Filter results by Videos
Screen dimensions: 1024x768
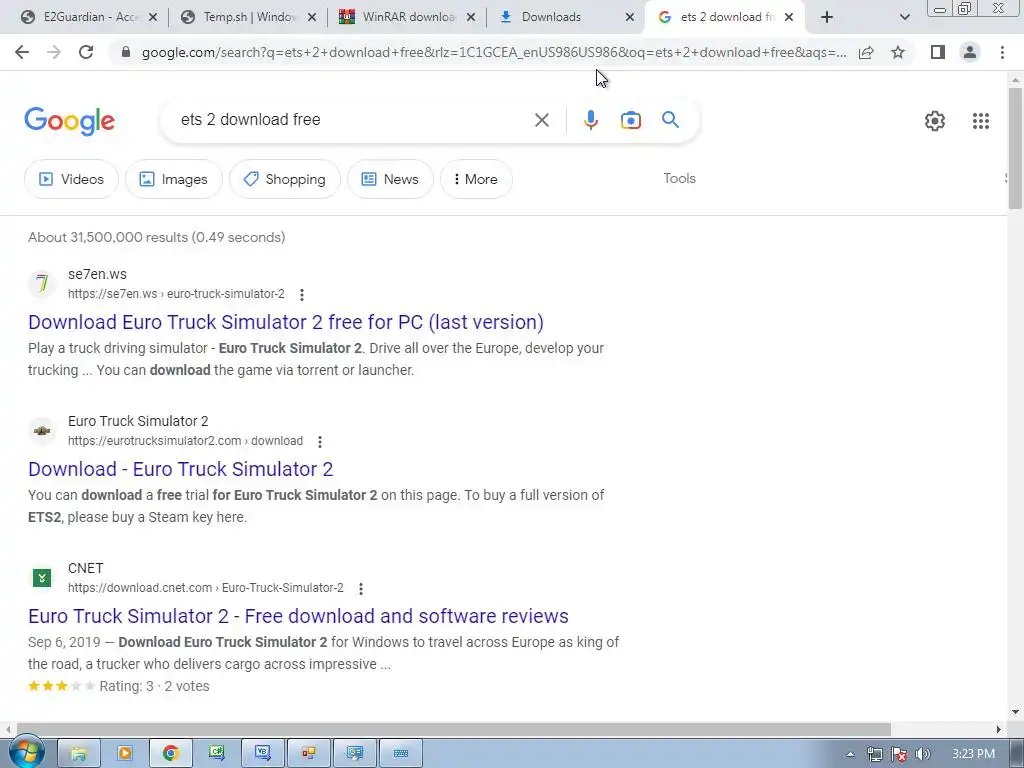click(x=71, y=179)
